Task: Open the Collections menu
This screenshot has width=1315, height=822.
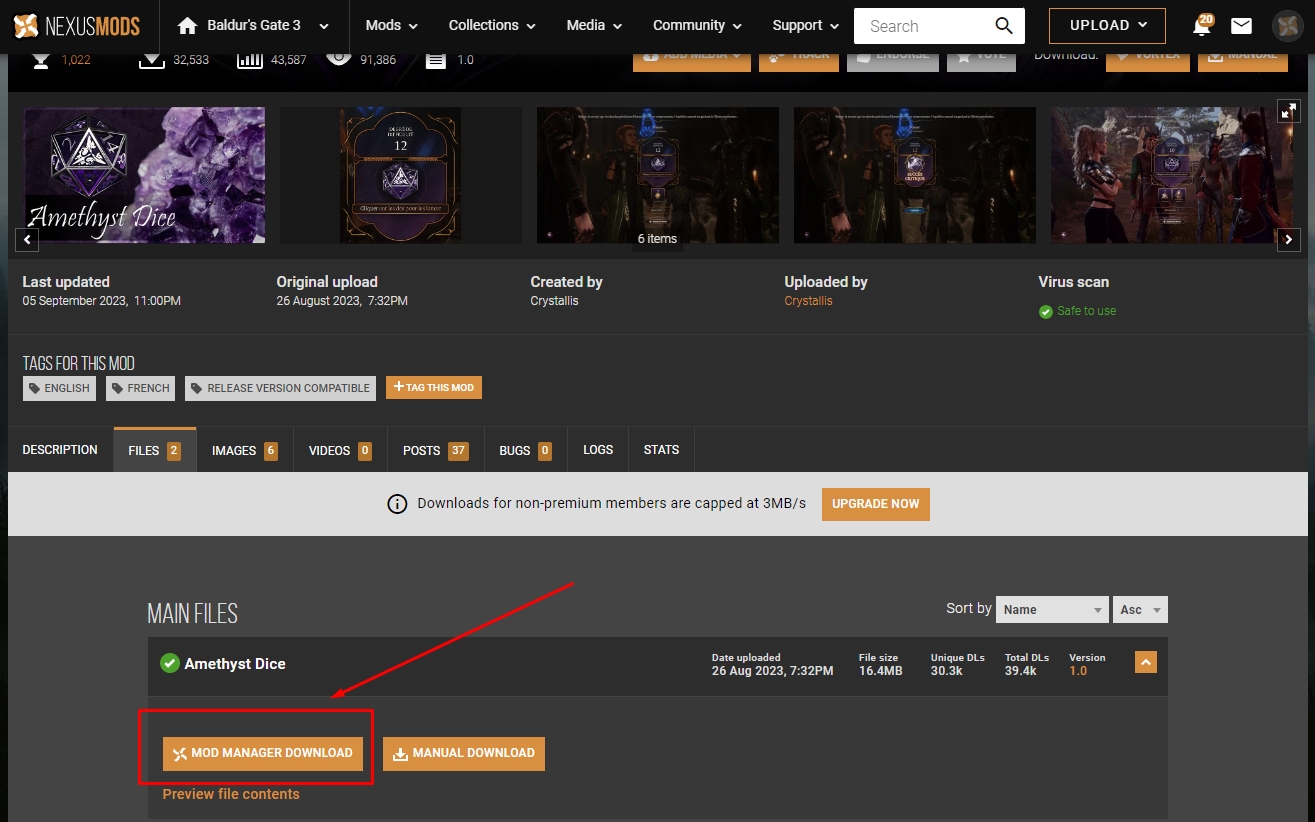Action: pyautogui.click(x=492, y=25)
